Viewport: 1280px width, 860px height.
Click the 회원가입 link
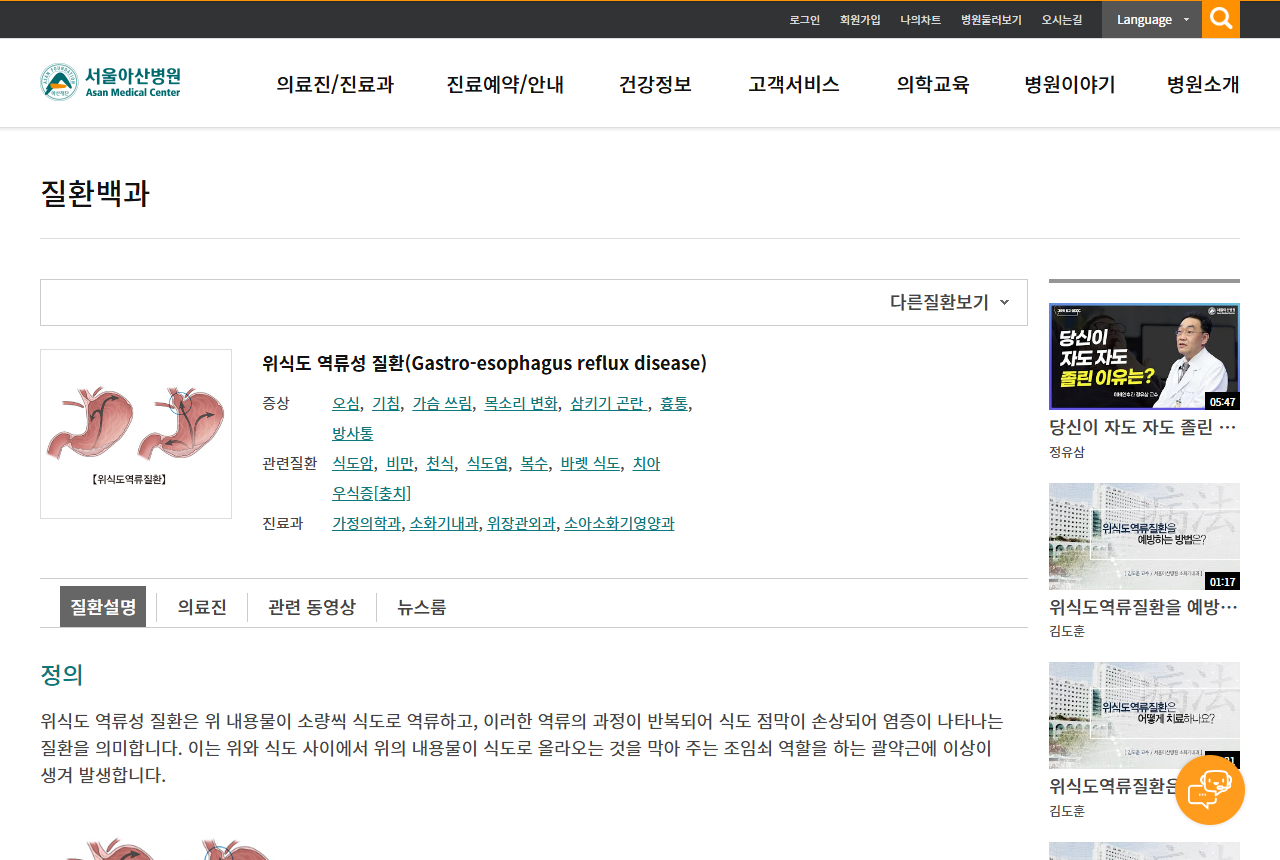click(x=860, y=20)
